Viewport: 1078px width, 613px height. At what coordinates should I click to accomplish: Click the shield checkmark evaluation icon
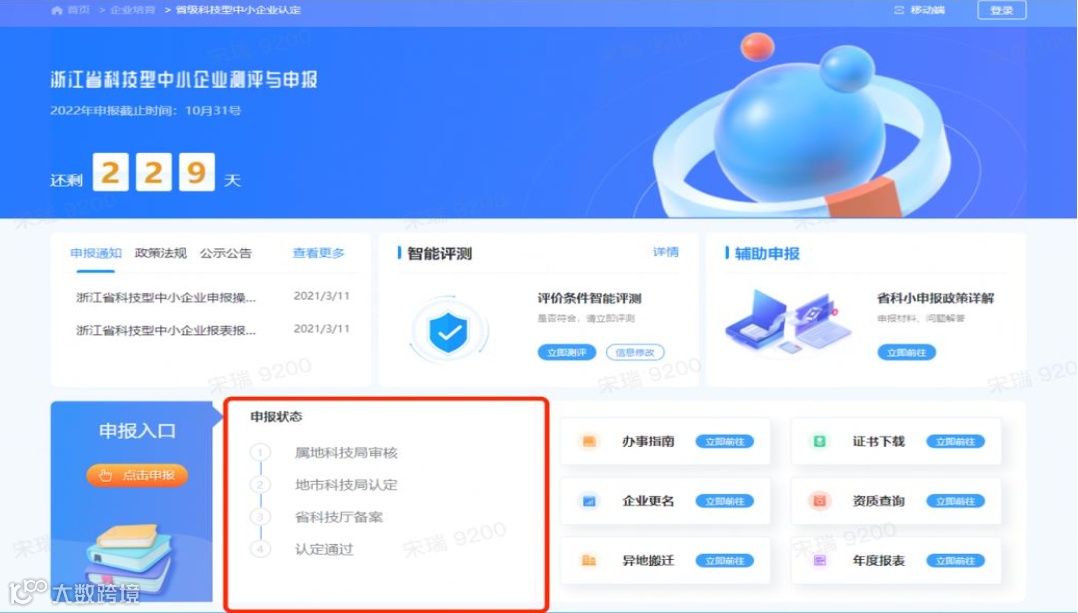coord(448,332)
